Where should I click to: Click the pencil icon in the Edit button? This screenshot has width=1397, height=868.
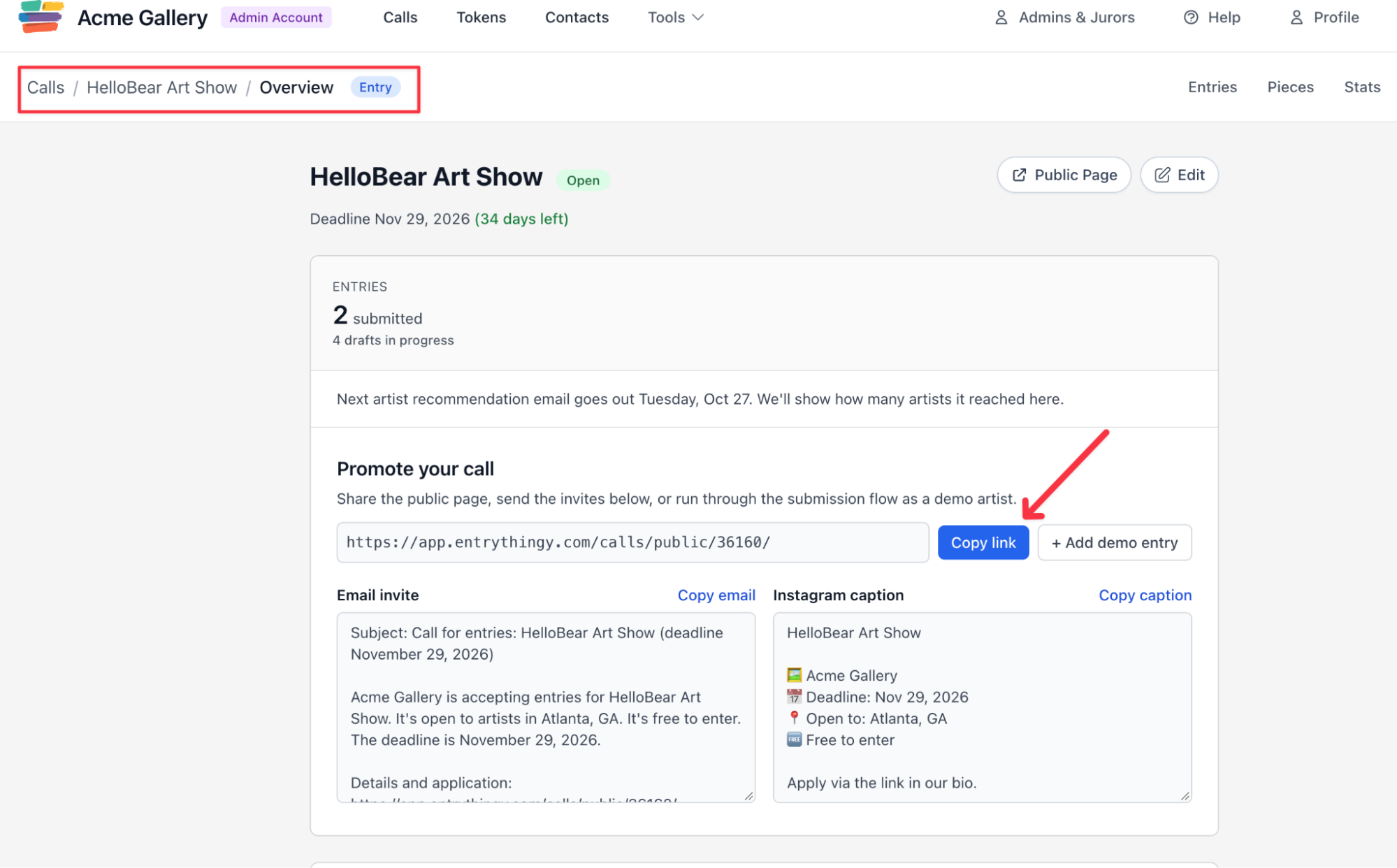[x=1162, y=175]
